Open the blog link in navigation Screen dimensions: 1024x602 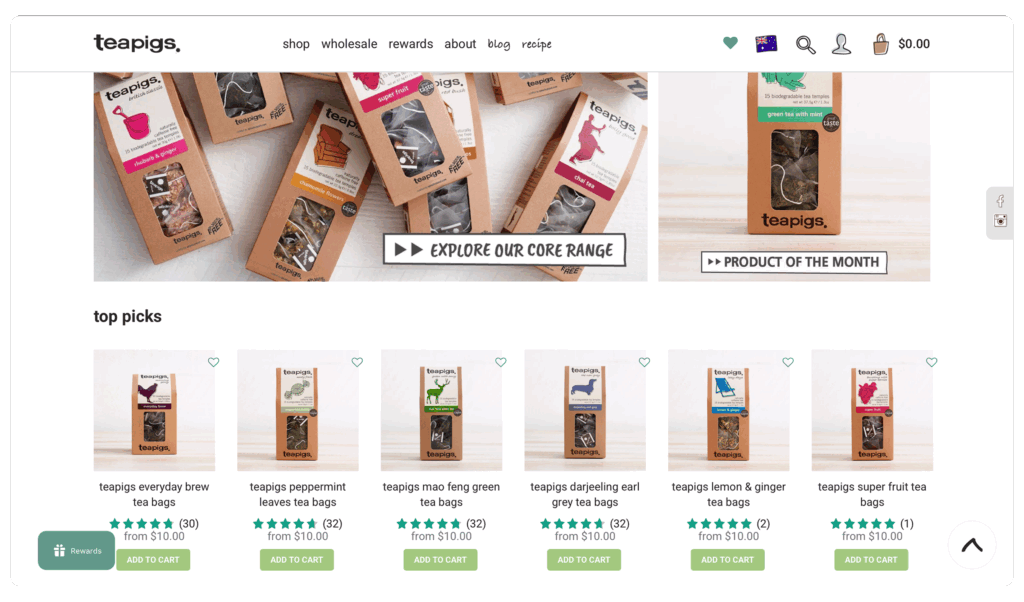pos(498,44)
